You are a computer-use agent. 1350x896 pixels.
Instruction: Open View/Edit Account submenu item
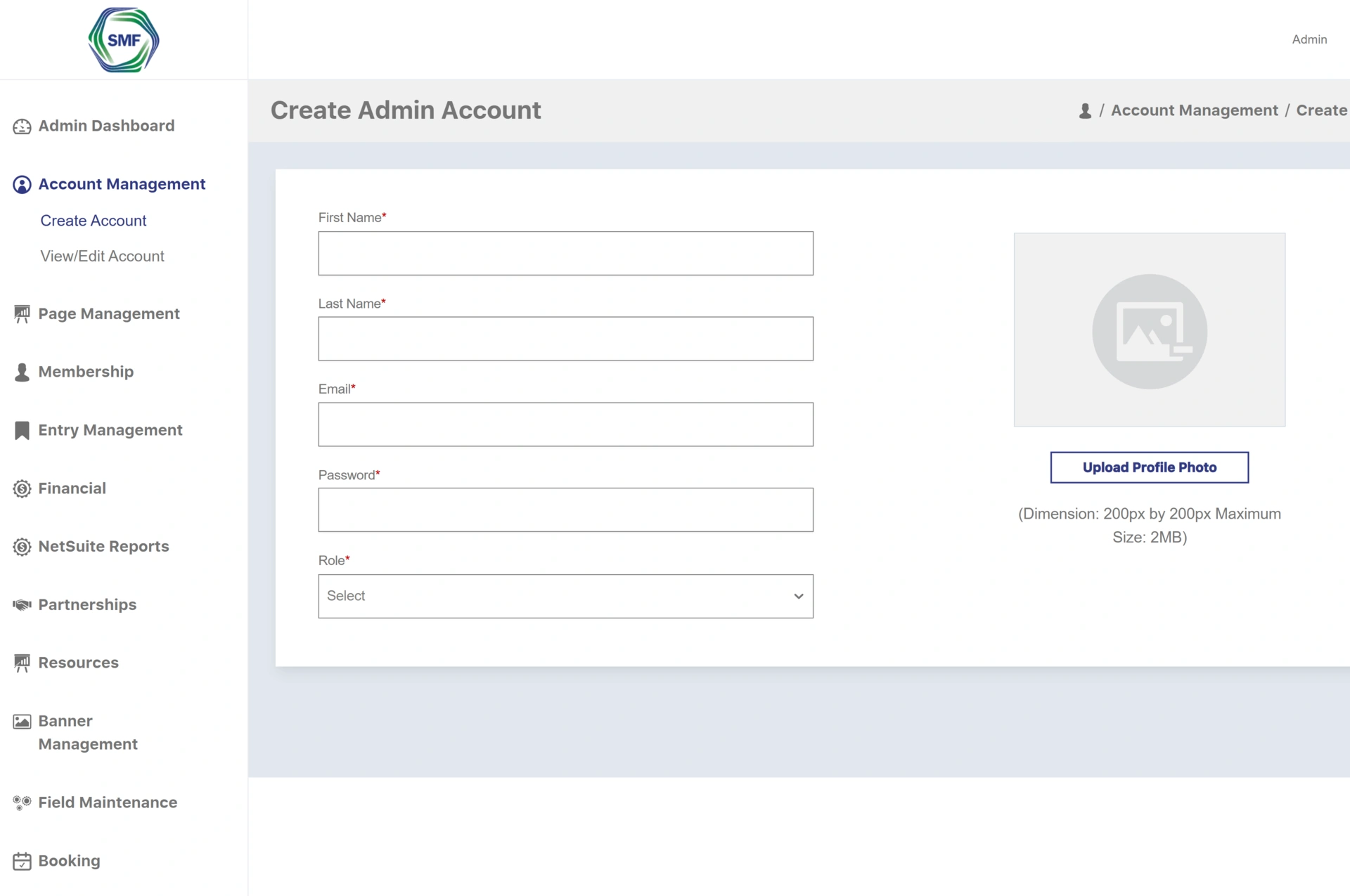pyautogui.click(x=102, y=257)
